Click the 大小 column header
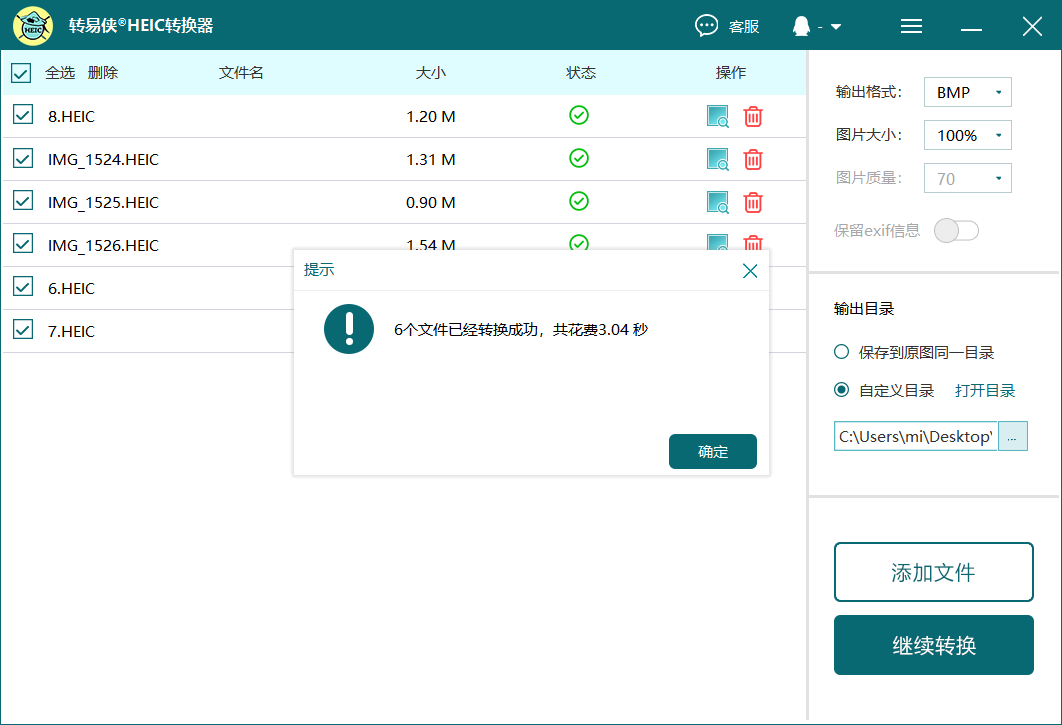This screenshot has height=725, width=1062. coord(431,72)
